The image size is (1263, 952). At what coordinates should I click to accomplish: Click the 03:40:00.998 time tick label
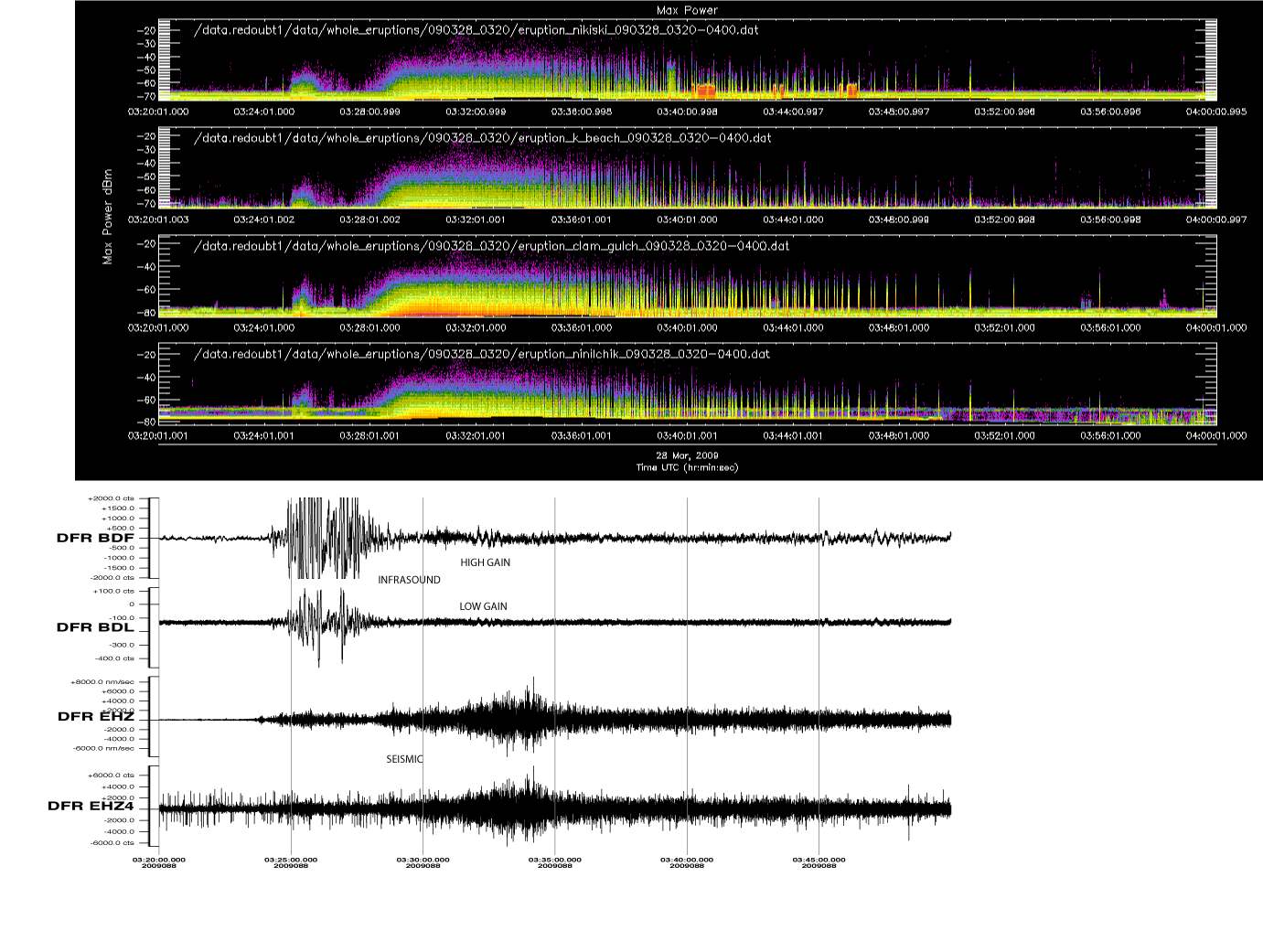[x=687, y=112]
